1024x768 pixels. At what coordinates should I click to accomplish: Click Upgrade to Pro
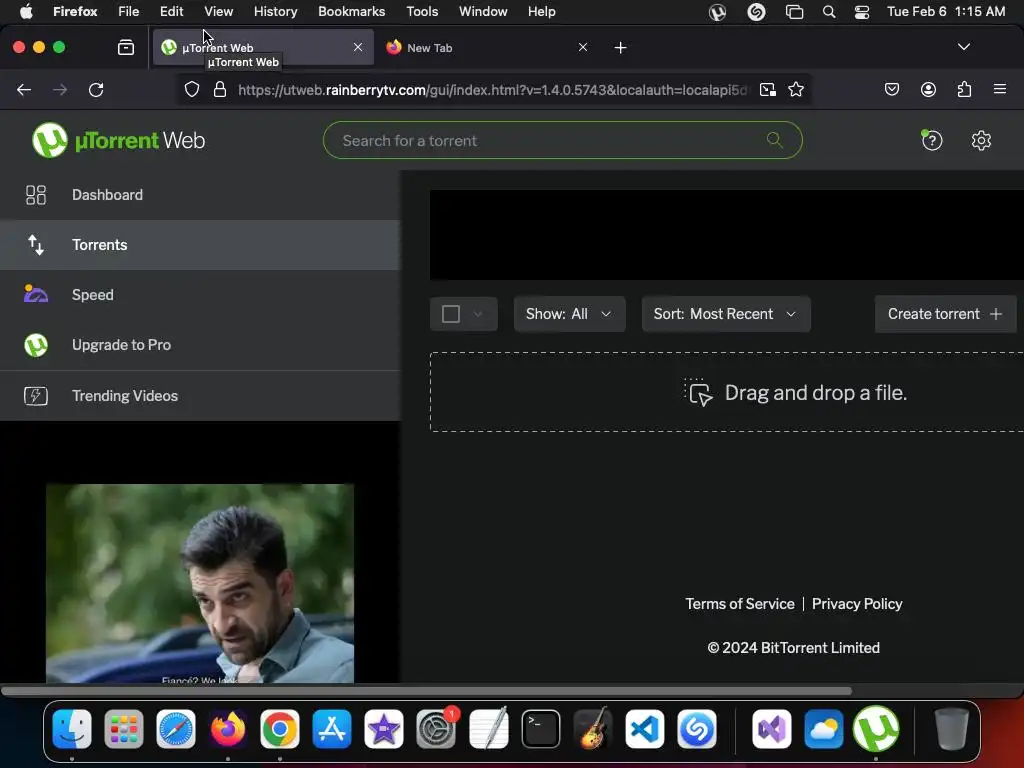pos(200,345)
